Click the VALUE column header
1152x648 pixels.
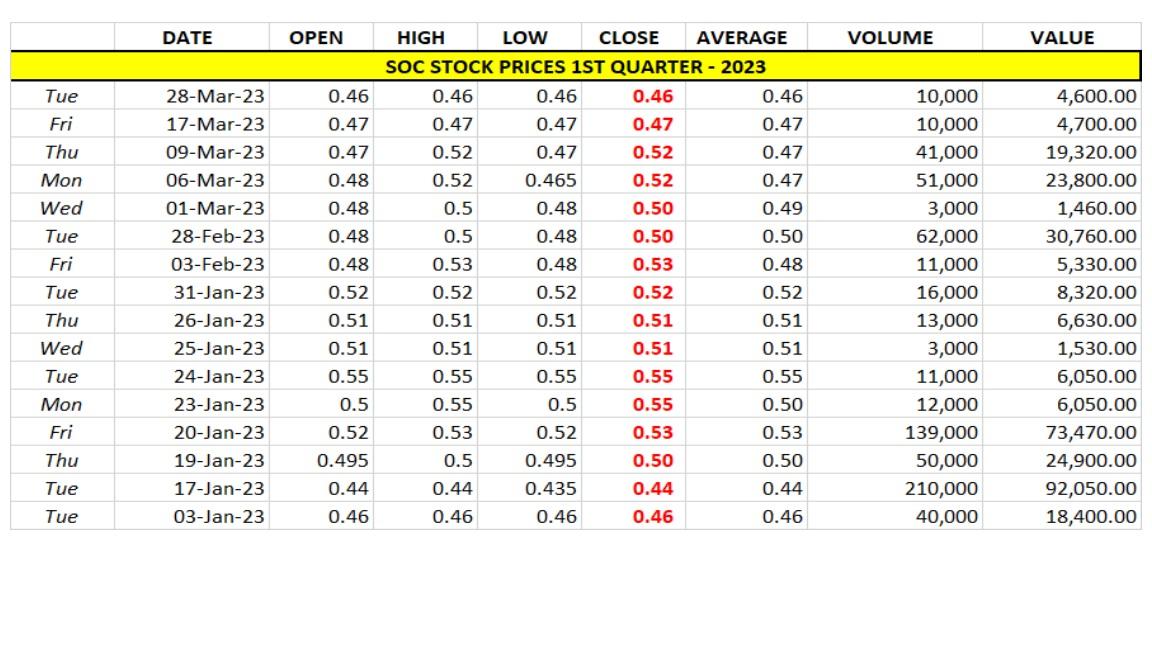(x=1065, y=37)
